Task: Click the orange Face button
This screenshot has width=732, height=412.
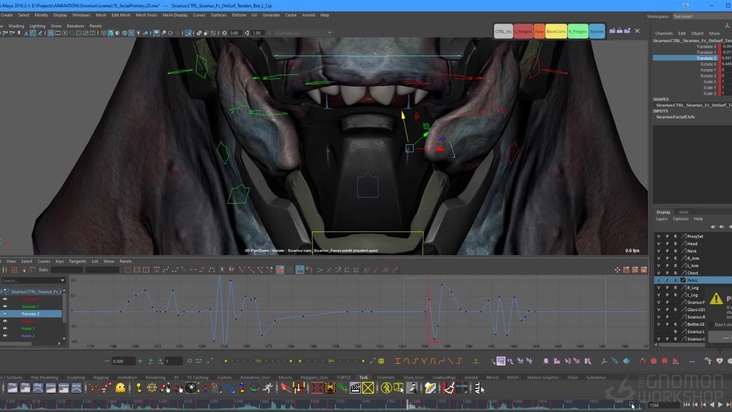Action: (x=539, y=31)
